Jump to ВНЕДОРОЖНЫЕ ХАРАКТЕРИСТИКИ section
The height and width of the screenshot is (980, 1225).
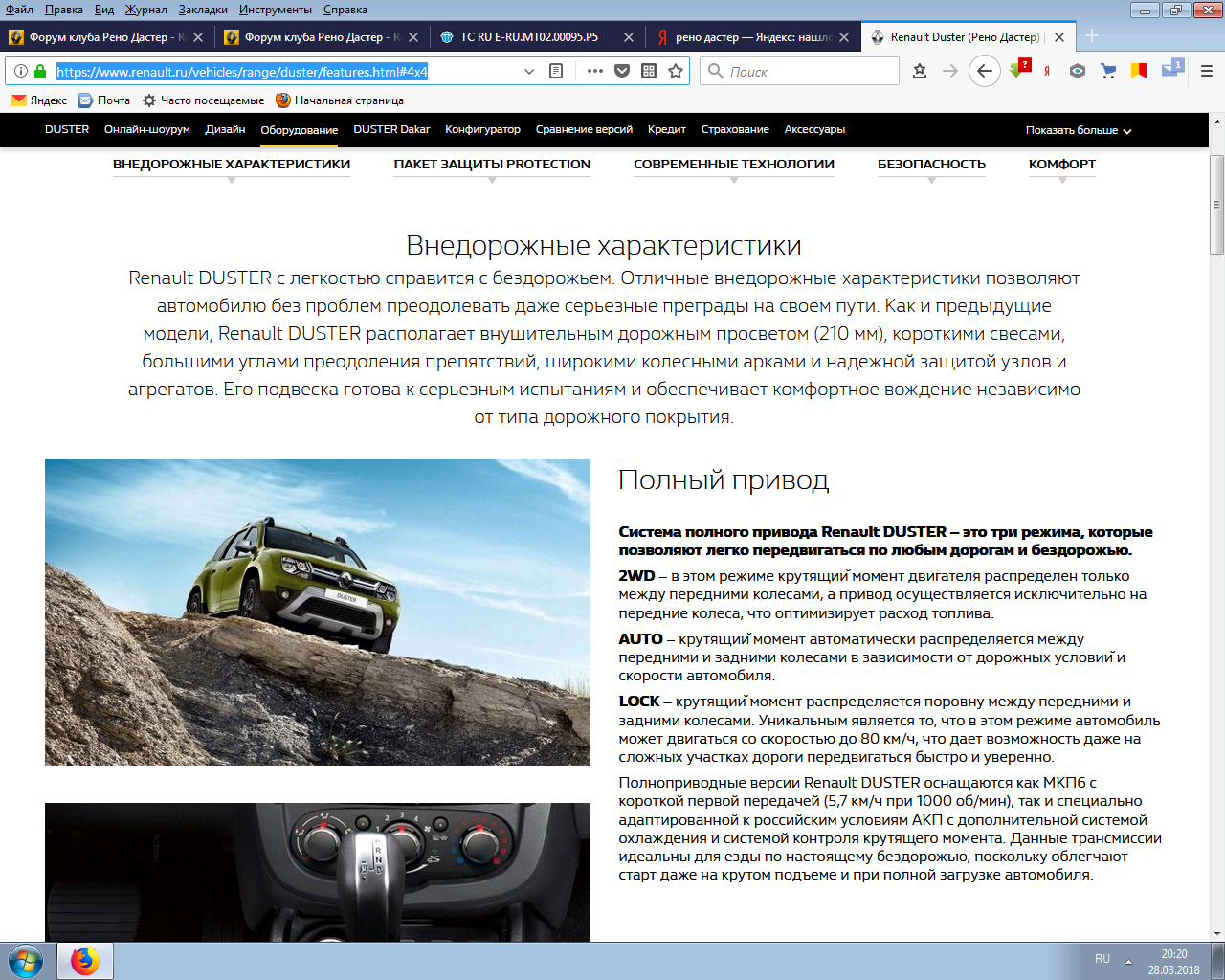pos(232,165)
